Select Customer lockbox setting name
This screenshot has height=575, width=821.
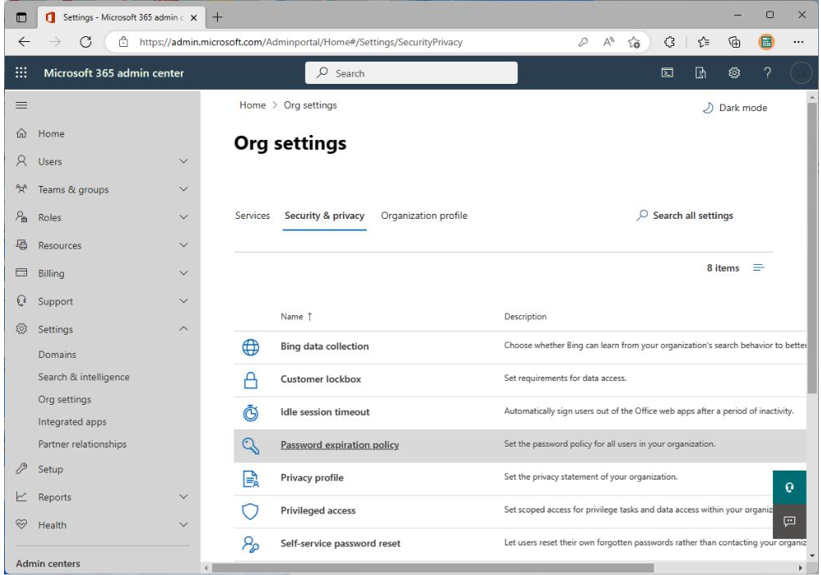[321, 379]
